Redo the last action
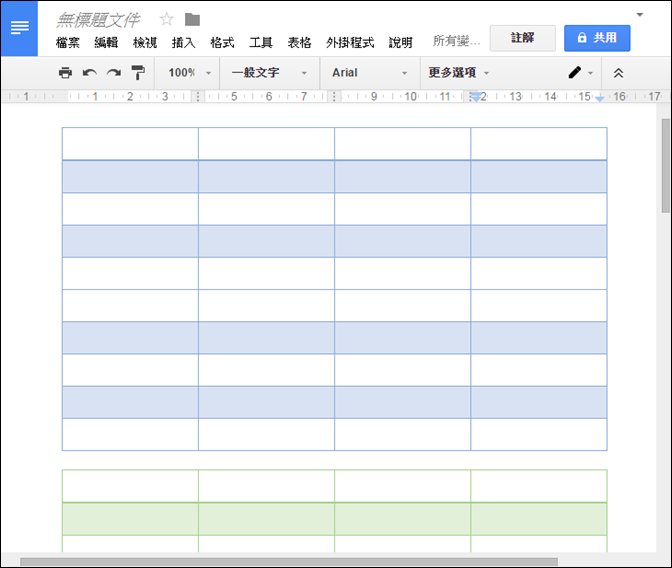Image resolution: width=672 pixels, height=568 pixels. (114, 73)
